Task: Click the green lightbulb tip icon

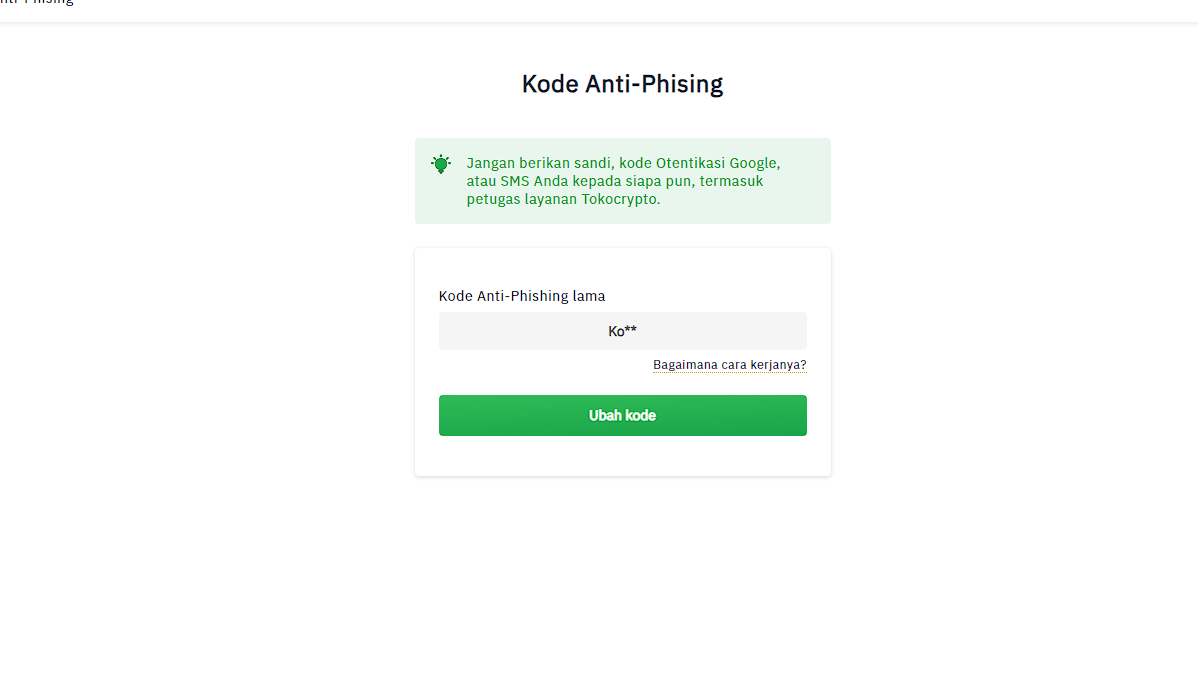Action: pyautogui.click(x=441, y=164)
